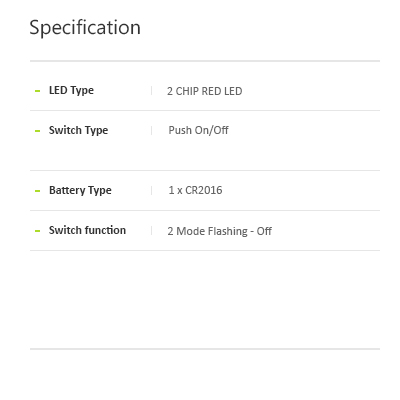Screen dimensions: 400x400
Task: Click the green dash beside Battery Type
Action: (38, 191)
